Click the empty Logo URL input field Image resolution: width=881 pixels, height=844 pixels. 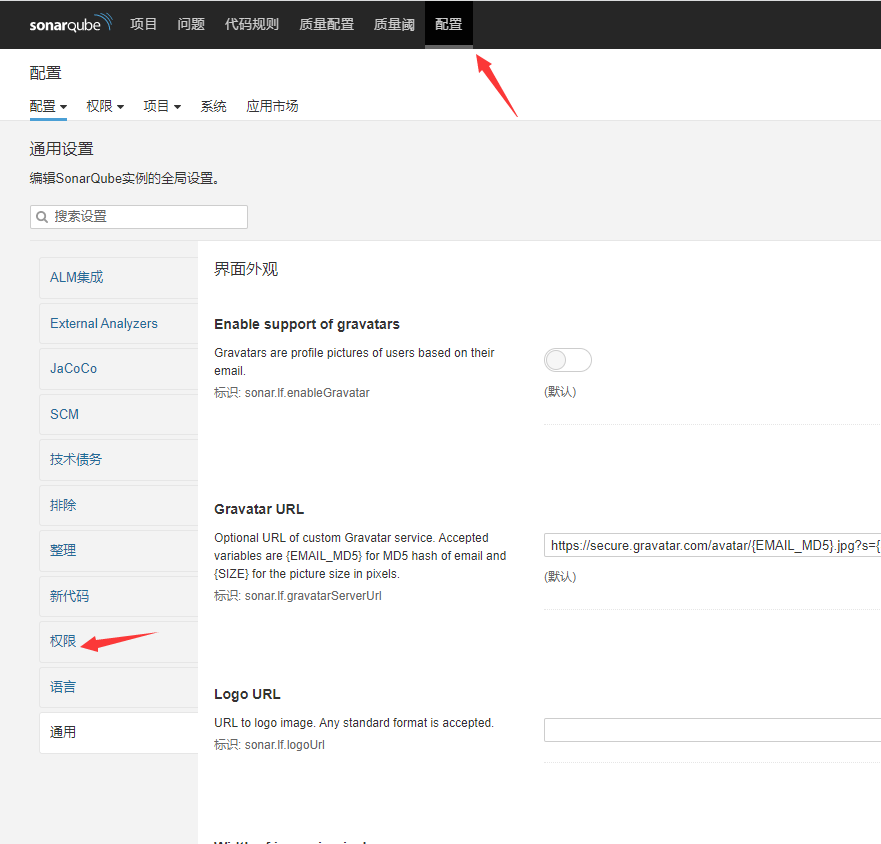click(712, 730)
